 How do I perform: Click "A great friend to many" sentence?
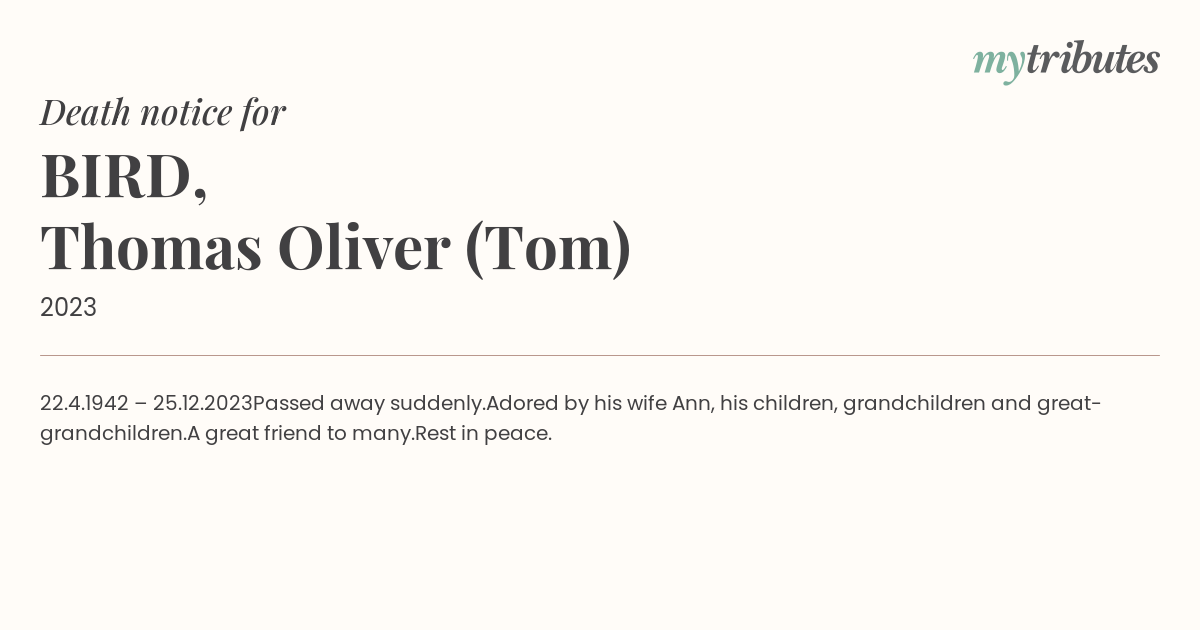[x=300, y=434]
